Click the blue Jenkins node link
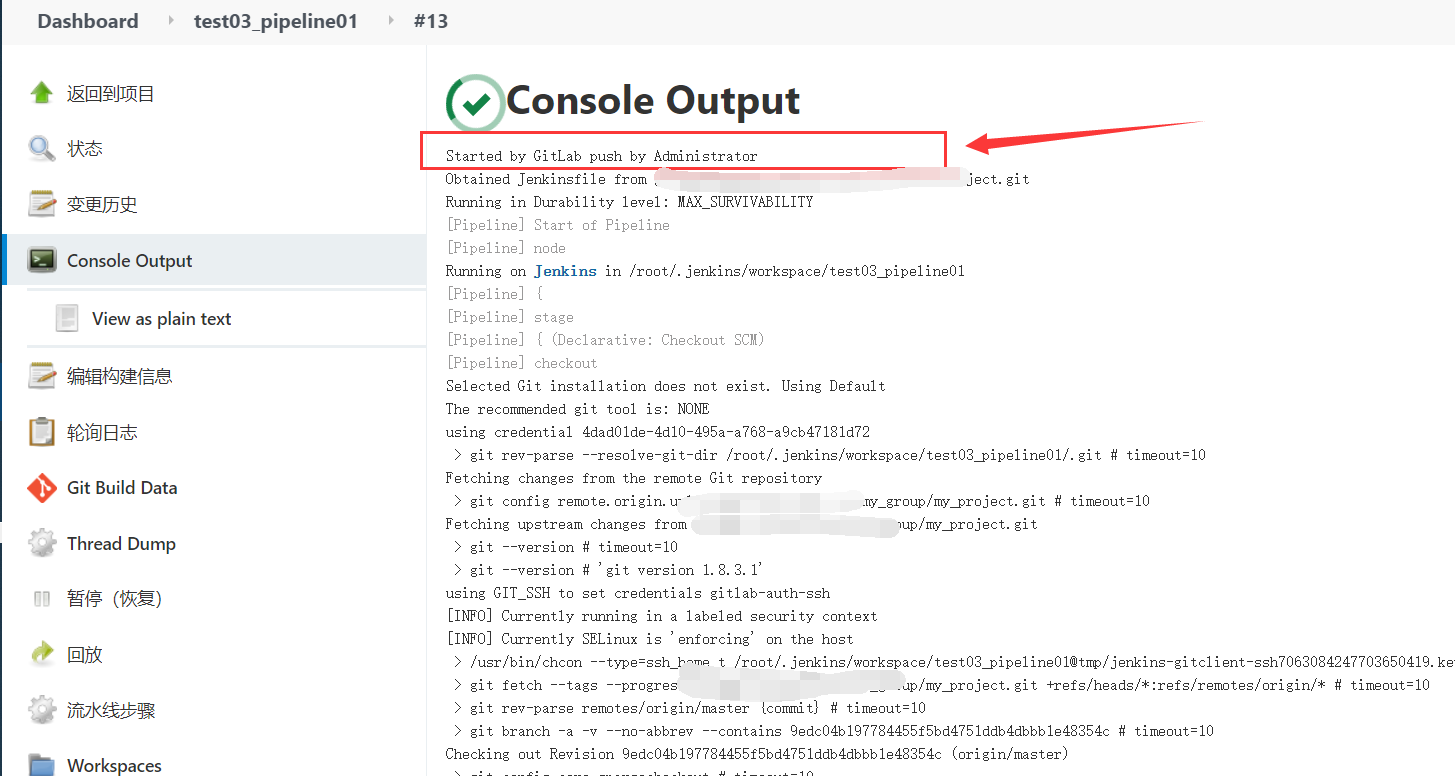This screenshot has width=1455, height=776. [565, 271]
